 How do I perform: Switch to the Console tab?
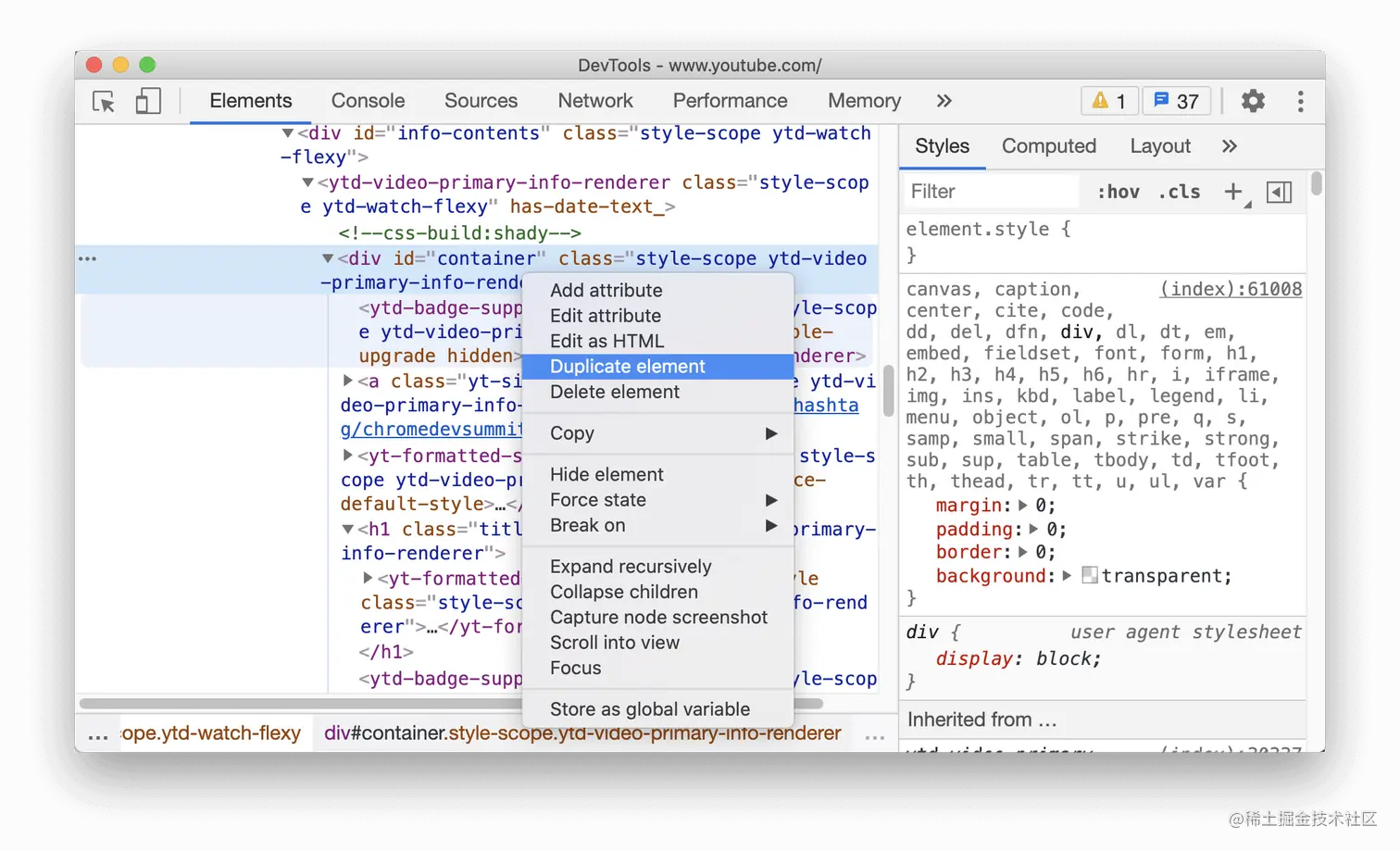point(368,101)
